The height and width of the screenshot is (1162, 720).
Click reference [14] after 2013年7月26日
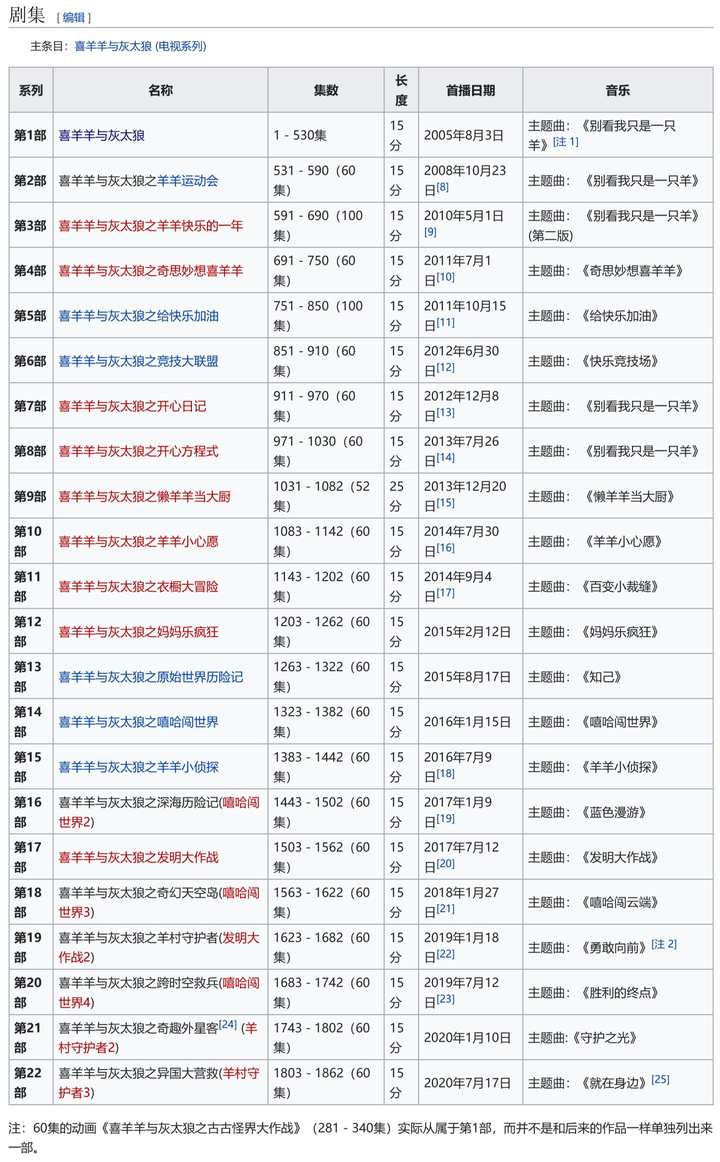445,458
